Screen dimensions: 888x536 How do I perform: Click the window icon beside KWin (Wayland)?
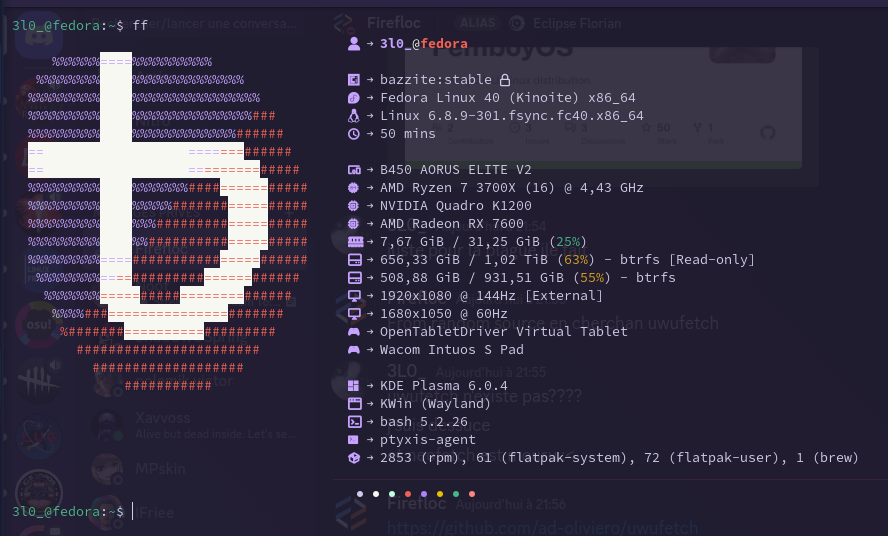pyautogui.click(x=355, y=404)
